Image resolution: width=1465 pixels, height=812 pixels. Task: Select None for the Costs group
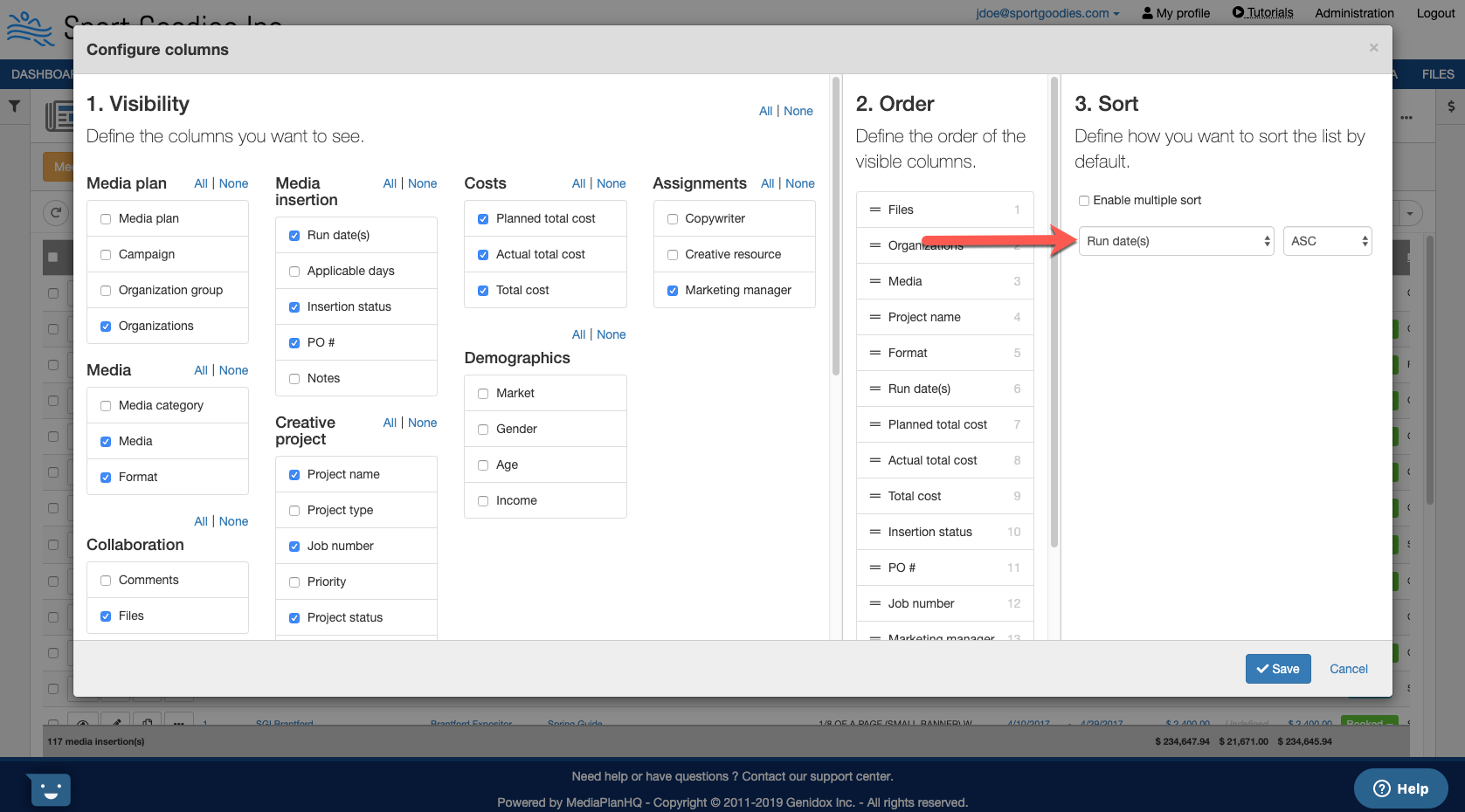coord(611,183)
